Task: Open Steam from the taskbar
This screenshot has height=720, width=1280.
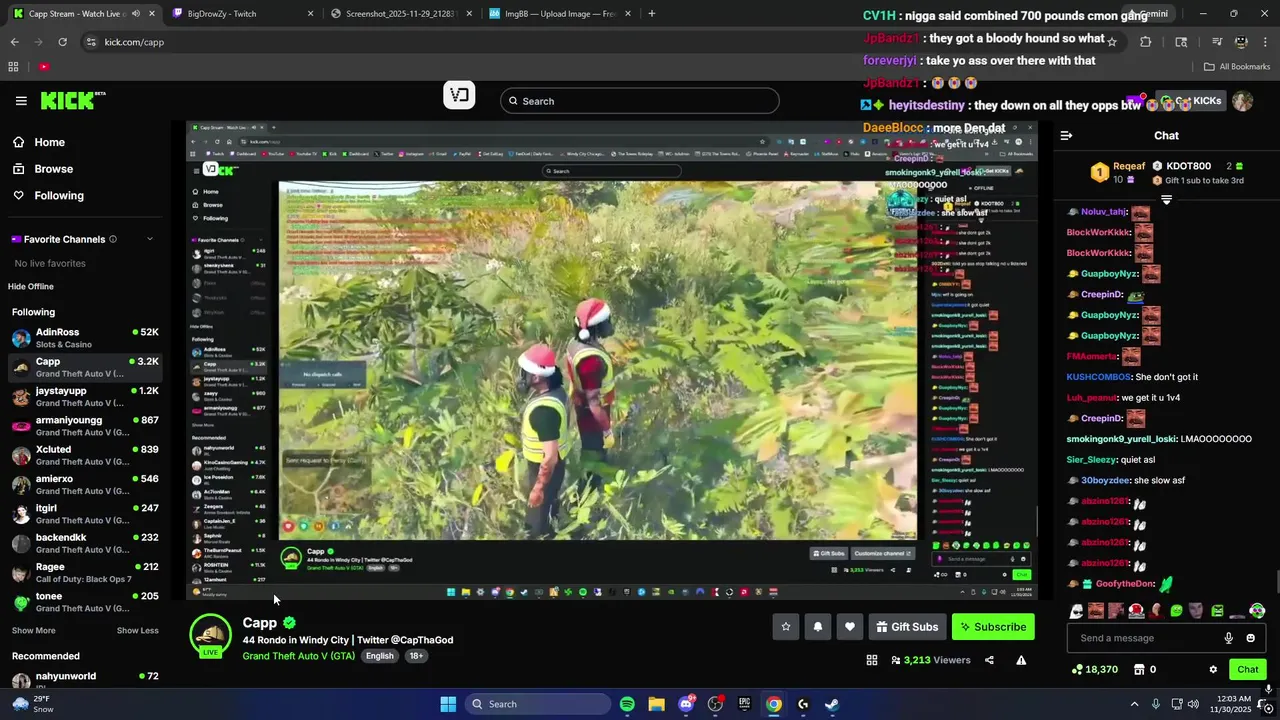Action: [832, 704]
